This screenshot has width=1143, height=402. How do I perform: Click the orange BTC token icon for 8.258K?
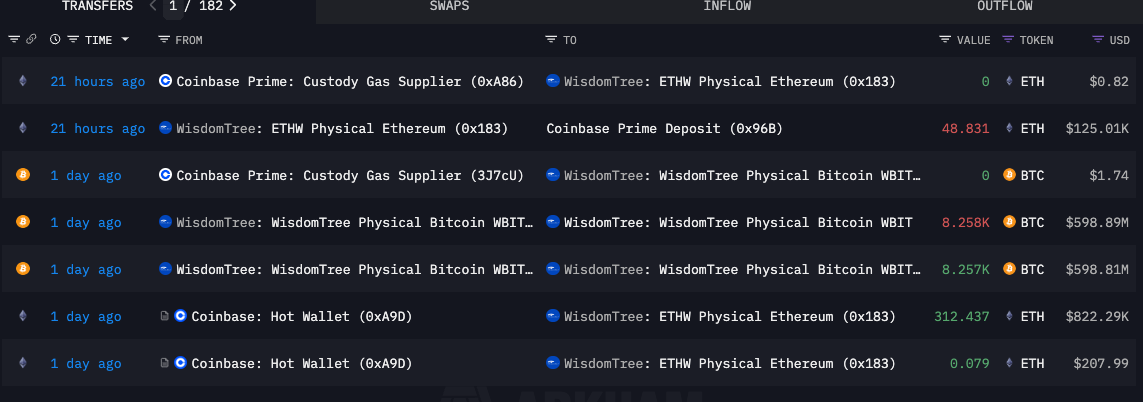[x=1009, y=222]
